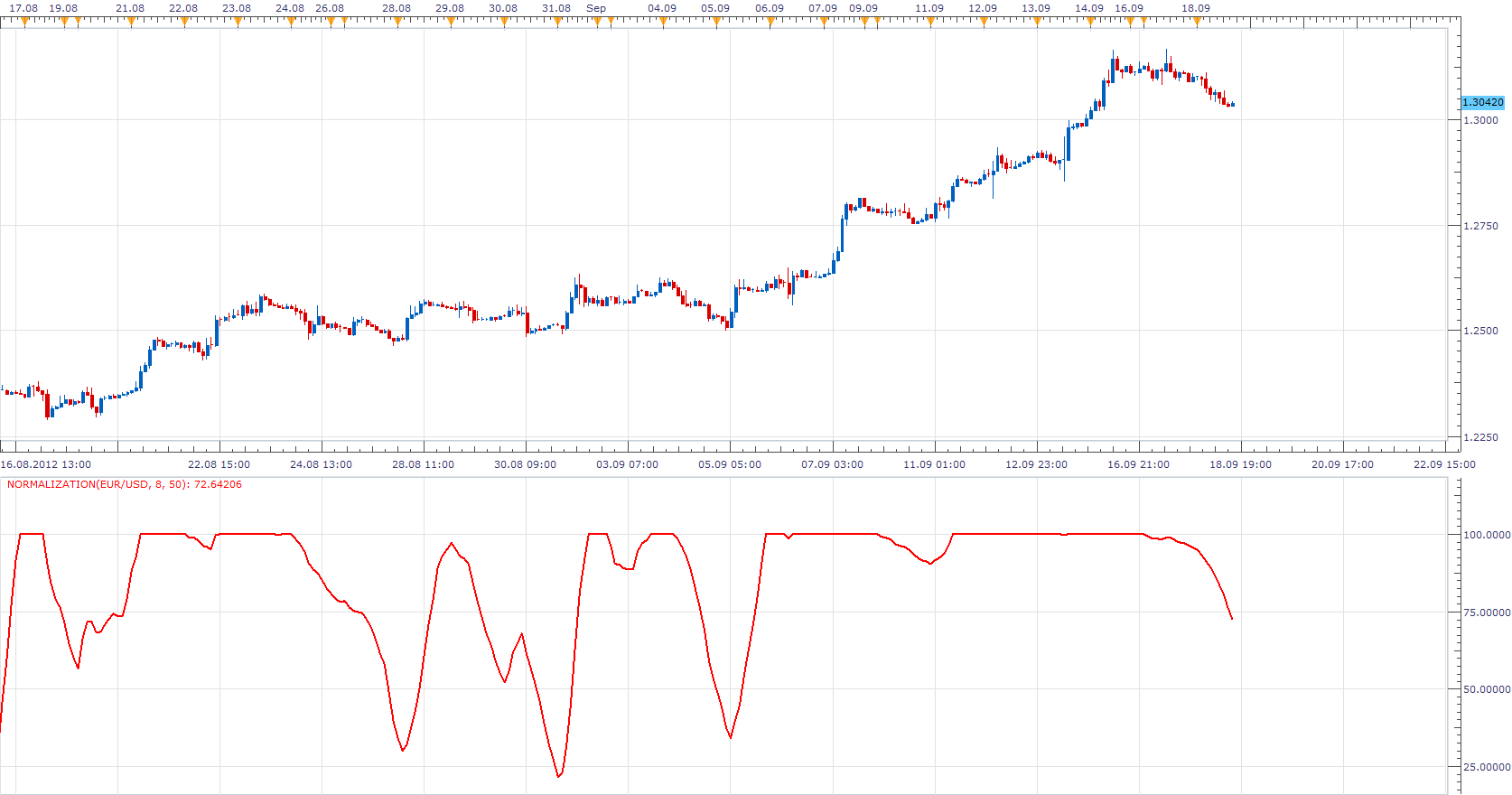Click the NORMALIZATION(EUR/USD, 8, 50) indicator label
The image size is (1512, 795).
tap(125, 484)
